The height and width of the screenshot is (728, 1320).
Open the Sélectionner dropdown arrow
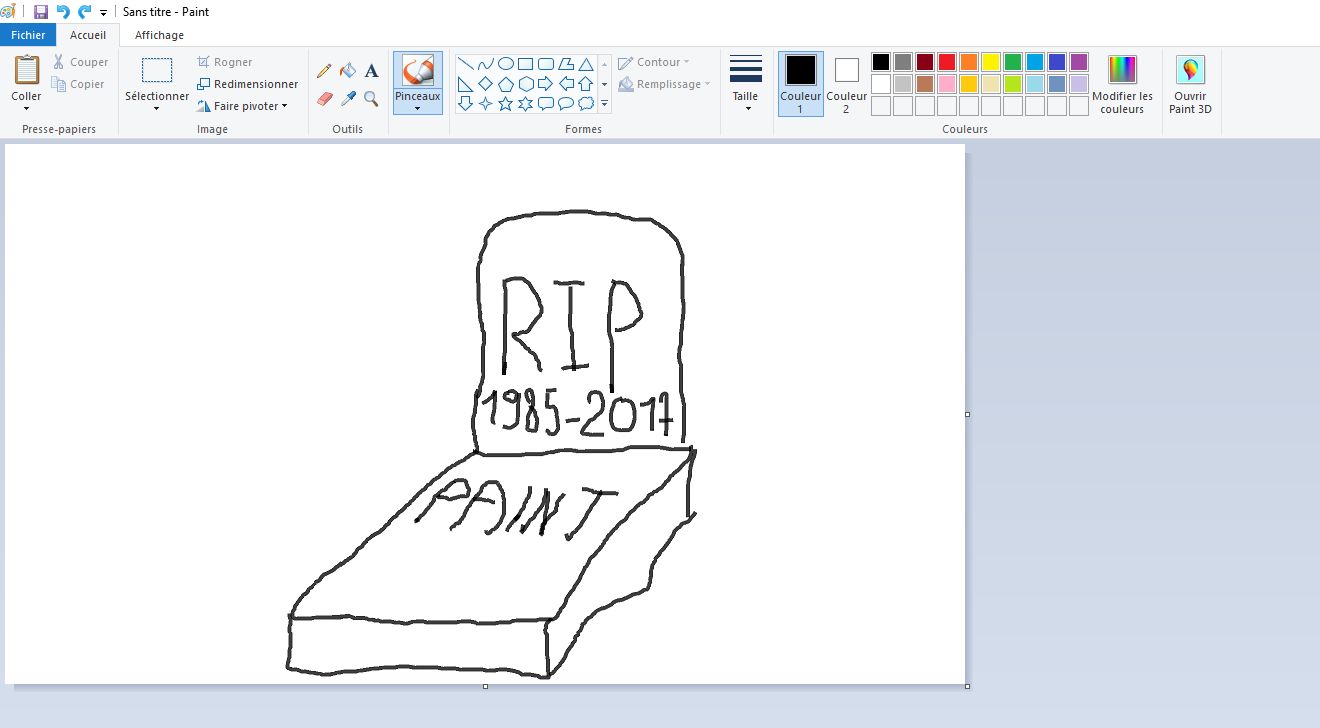click(157, 109)
